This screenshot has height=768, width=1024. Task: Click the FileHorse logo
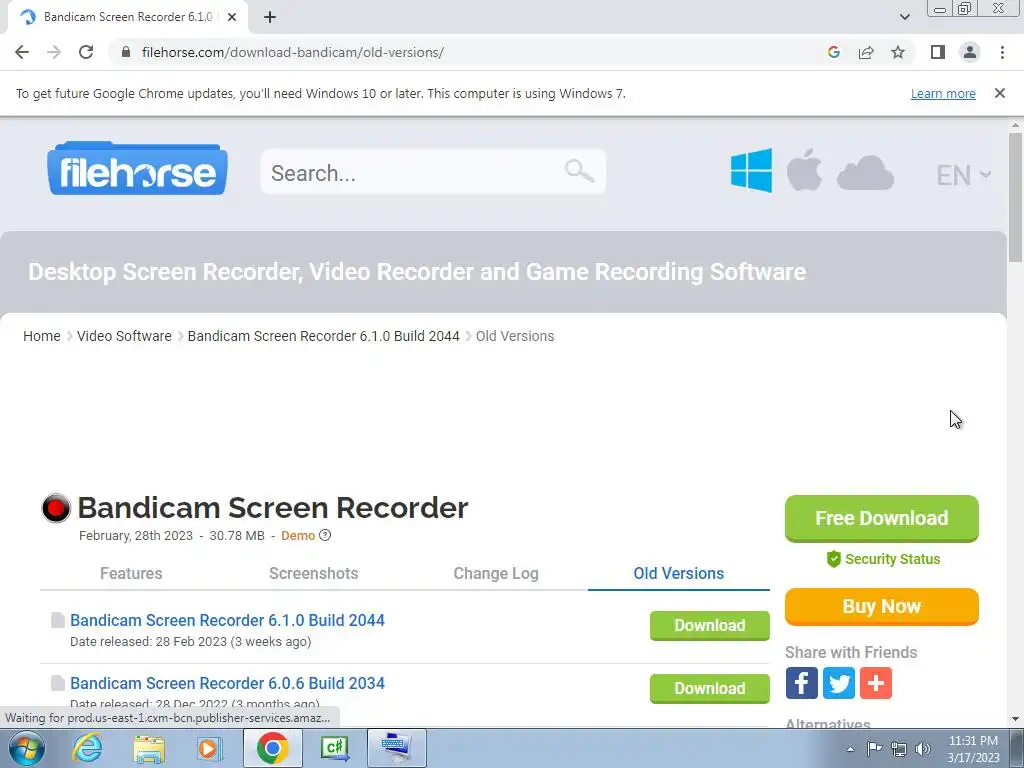137,168
